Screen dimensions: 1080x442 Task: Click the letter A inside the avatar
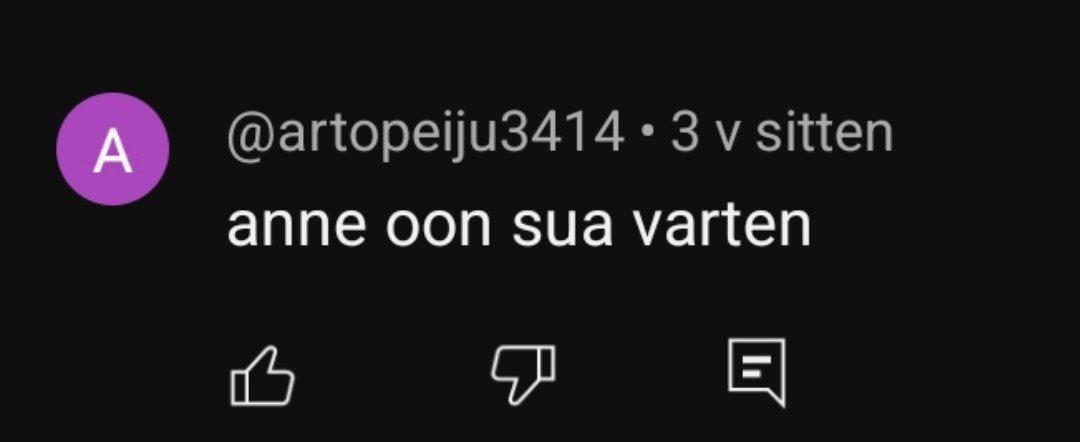tap(112, 152)
